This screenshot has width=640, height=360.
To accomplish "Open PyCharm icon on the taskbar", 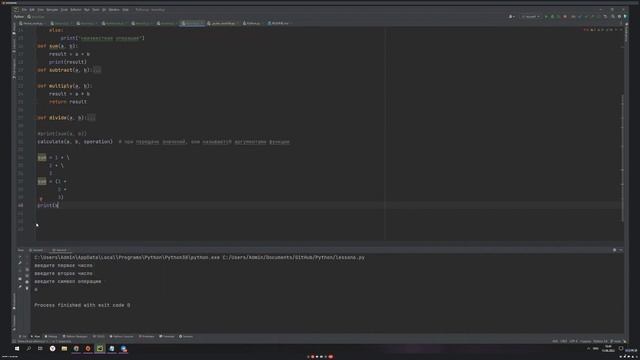I will [100, 349].
